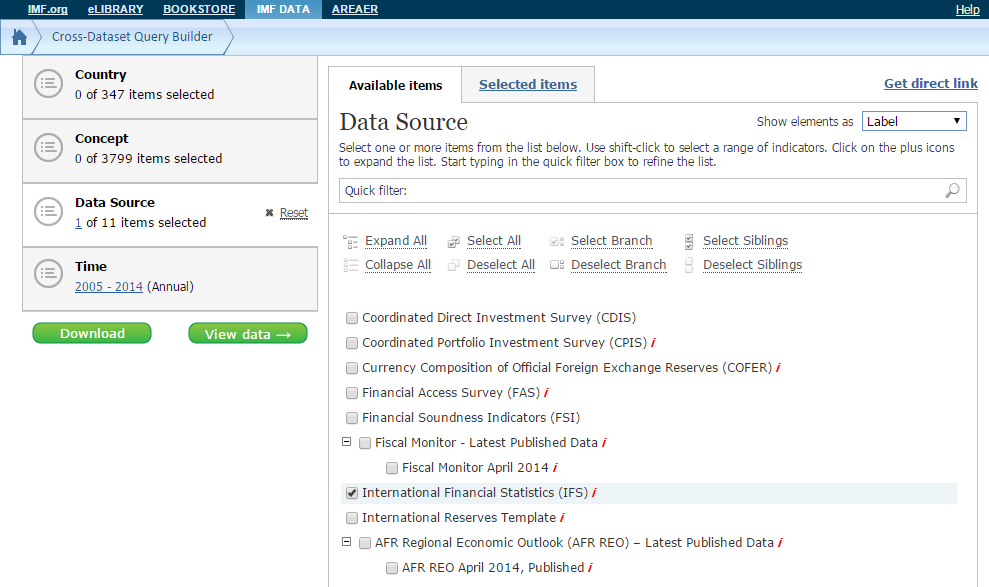Click the Country panel list icon
989x587 pixels.
(x=49, y=84)
